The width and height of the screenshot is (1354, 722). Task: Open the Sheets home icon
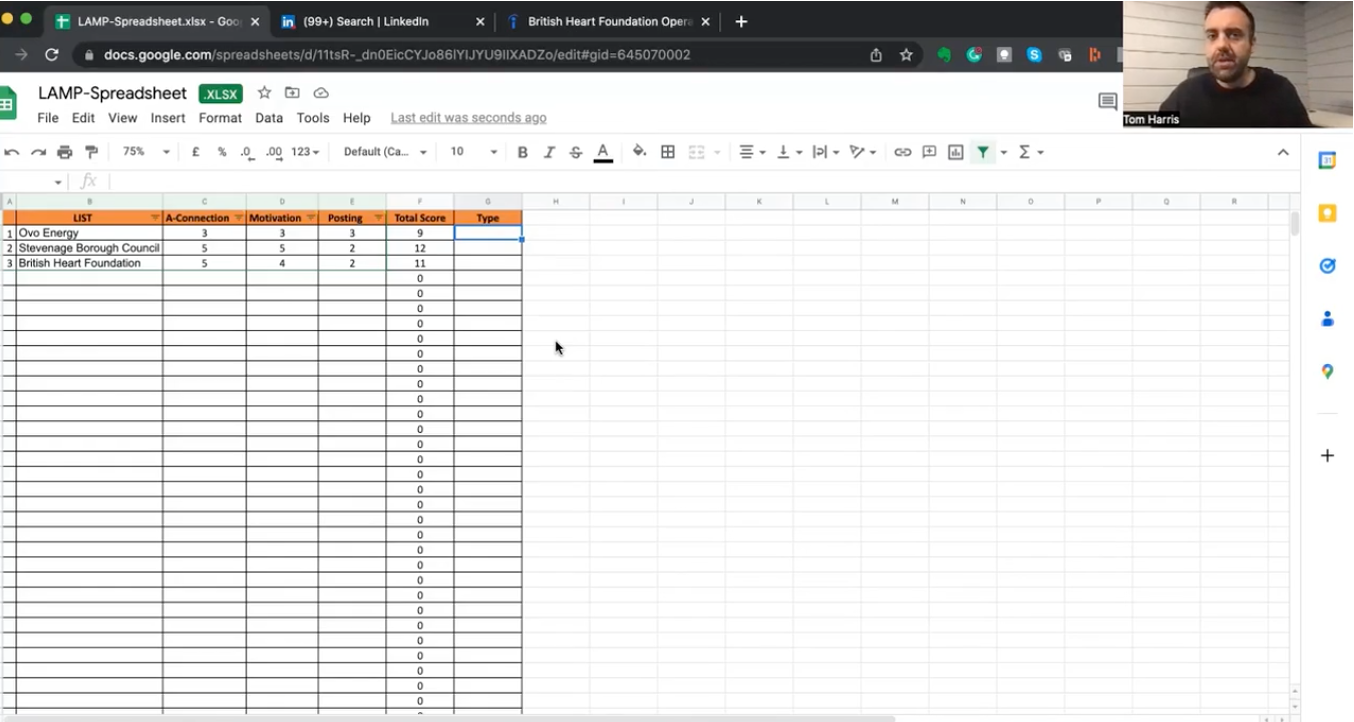[x=8, y=103]
